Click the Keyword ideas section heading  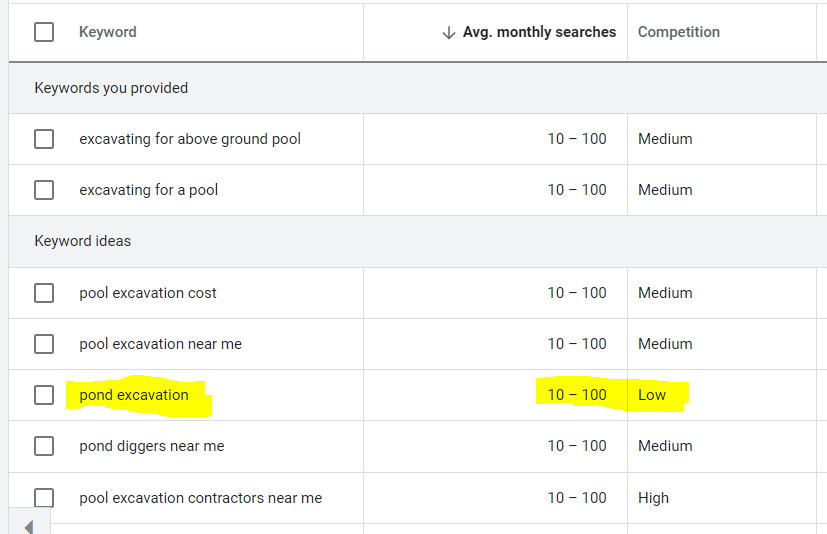coord(82,241)
